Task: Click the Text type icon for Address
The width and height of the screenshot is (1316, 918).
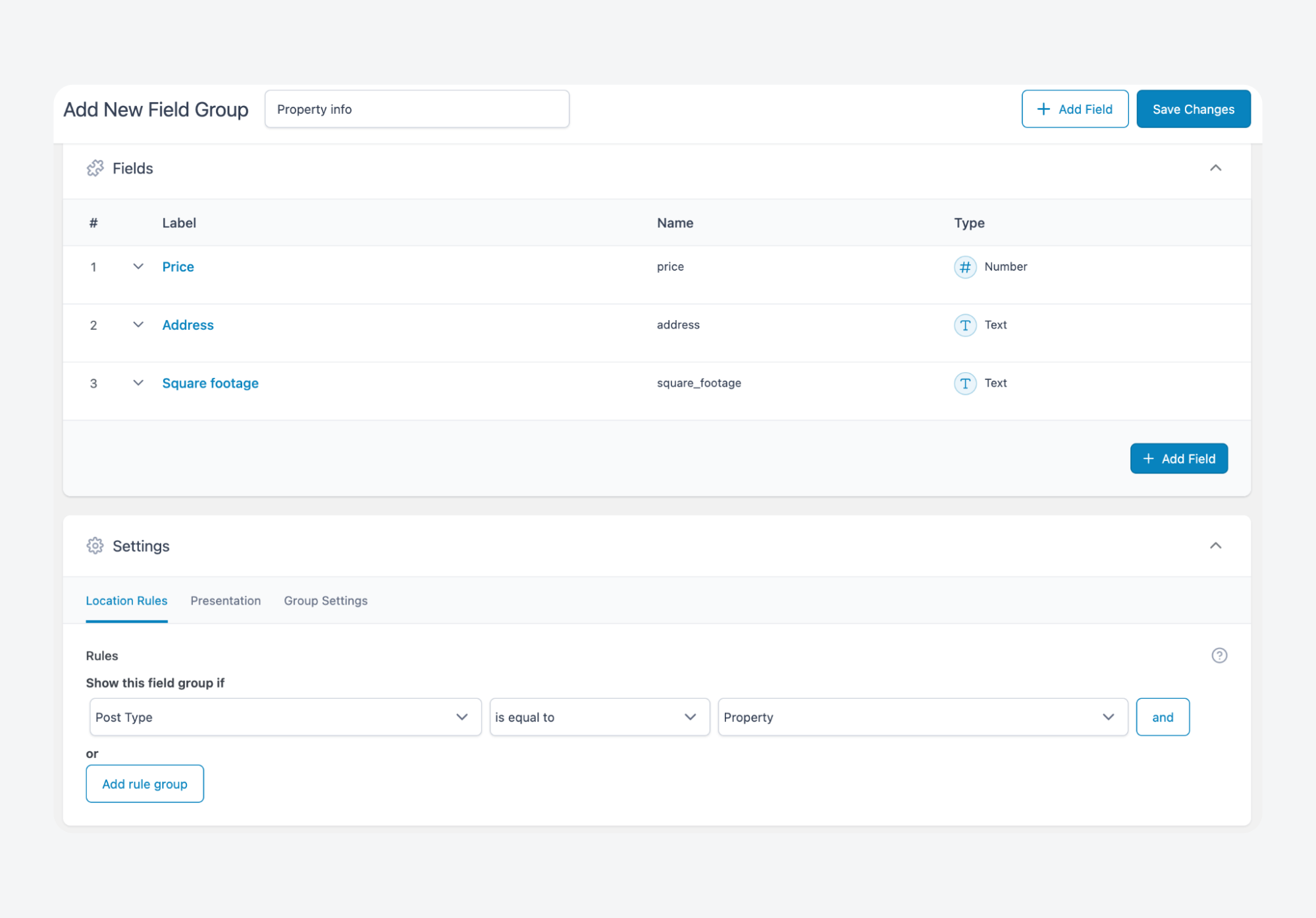Action: click(x=964, y=325)
